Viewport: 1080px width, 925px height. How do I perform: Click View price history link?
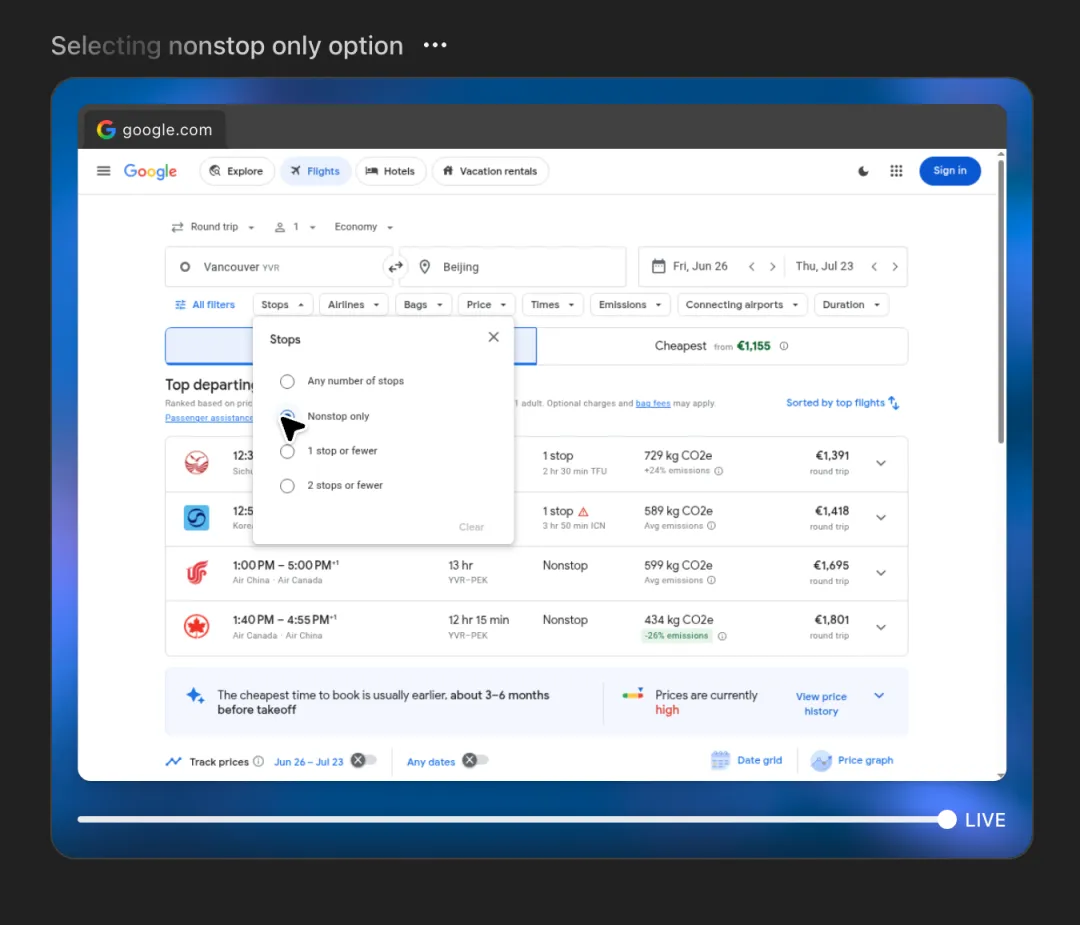(821, 704)
